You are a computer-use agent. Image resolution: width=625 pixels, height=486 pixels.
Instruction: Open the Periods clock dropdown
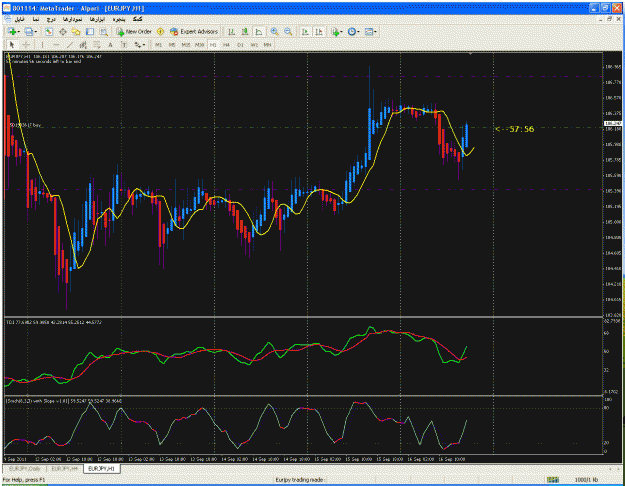353,31
